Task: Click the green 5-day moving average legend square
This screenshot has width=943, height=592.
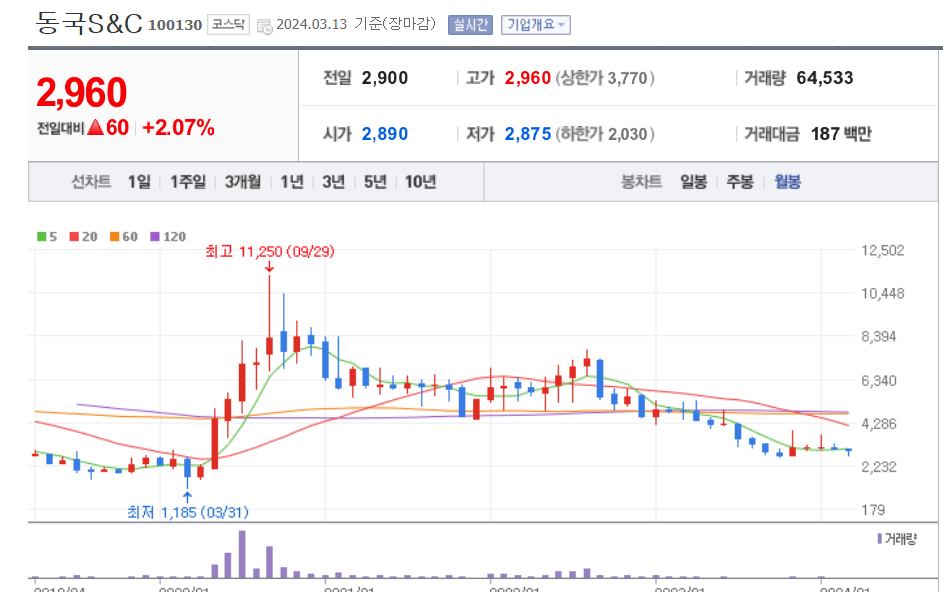Action: [x=41, y=236]
